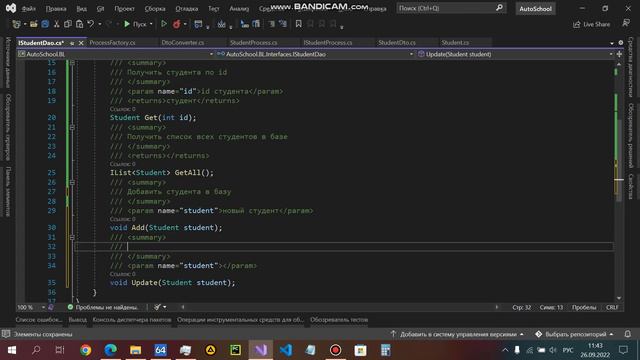Click Добавить в систему управления версиями
Viewport: 640px width, 360px height.
[457, 334]
